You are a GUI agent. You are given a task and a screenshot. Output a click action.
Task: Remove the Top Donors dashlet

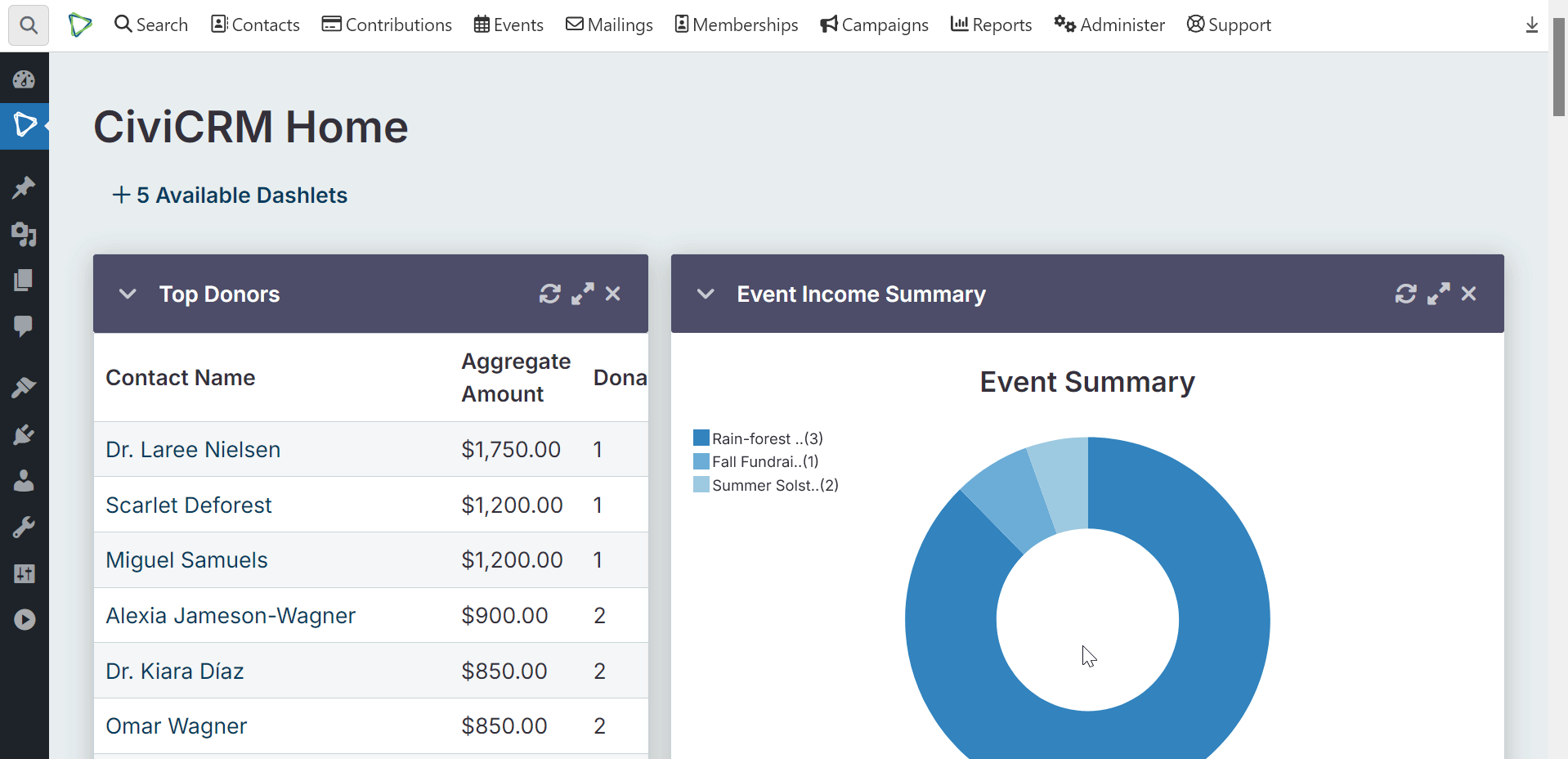coord(612,294)
